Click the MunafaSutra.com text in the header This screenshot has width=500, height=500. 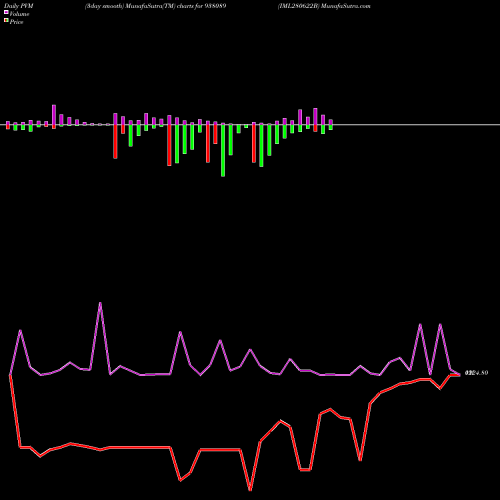pyautogui.click(x=345, y=6)
